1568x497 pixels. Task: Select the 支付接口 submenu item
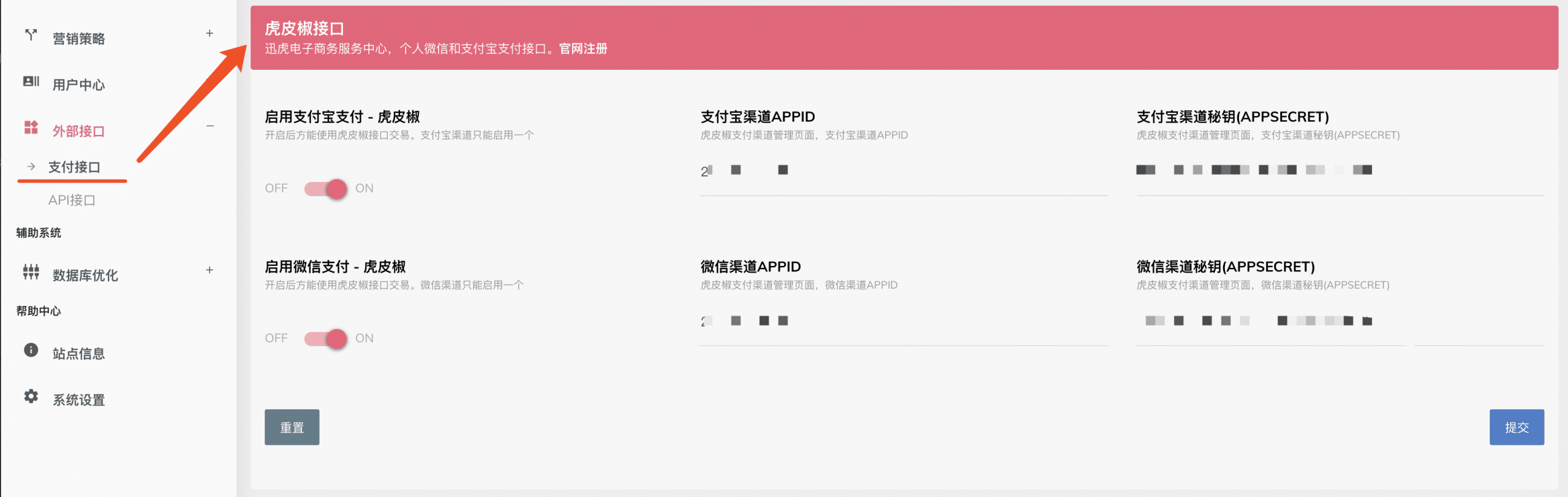click(x=74, y=167)
